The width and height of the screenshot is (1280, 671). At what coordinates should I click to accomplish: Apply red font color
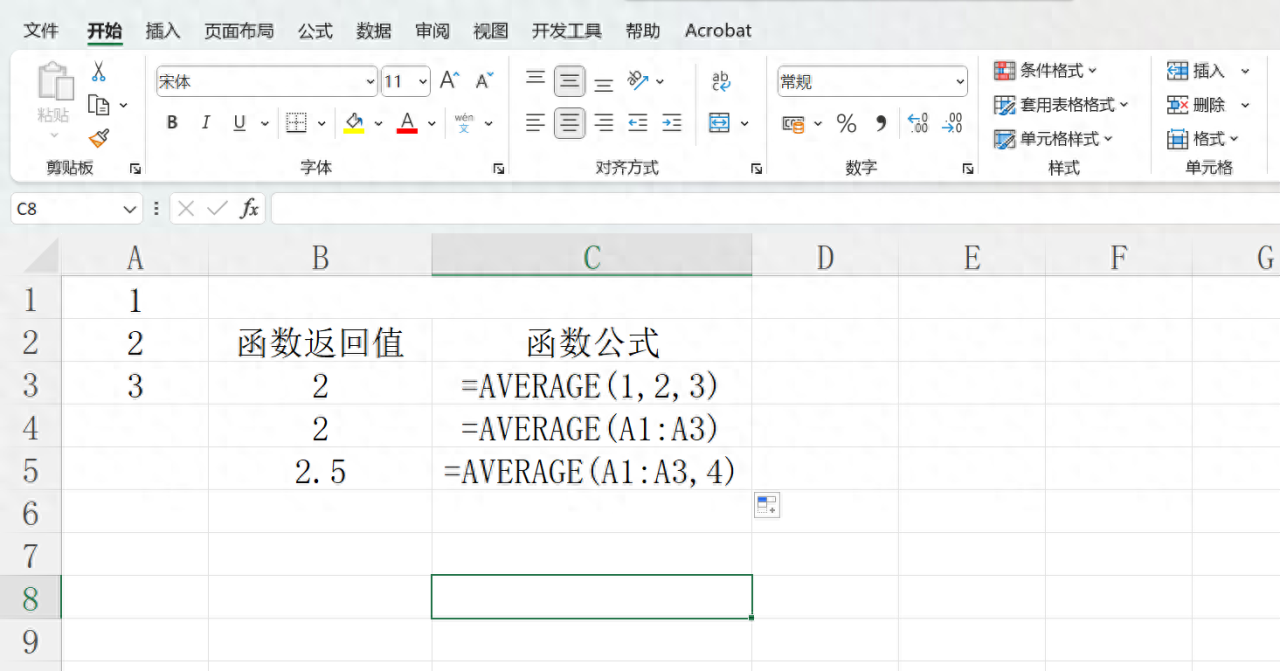pyautogui.click(x=407, y=123)
